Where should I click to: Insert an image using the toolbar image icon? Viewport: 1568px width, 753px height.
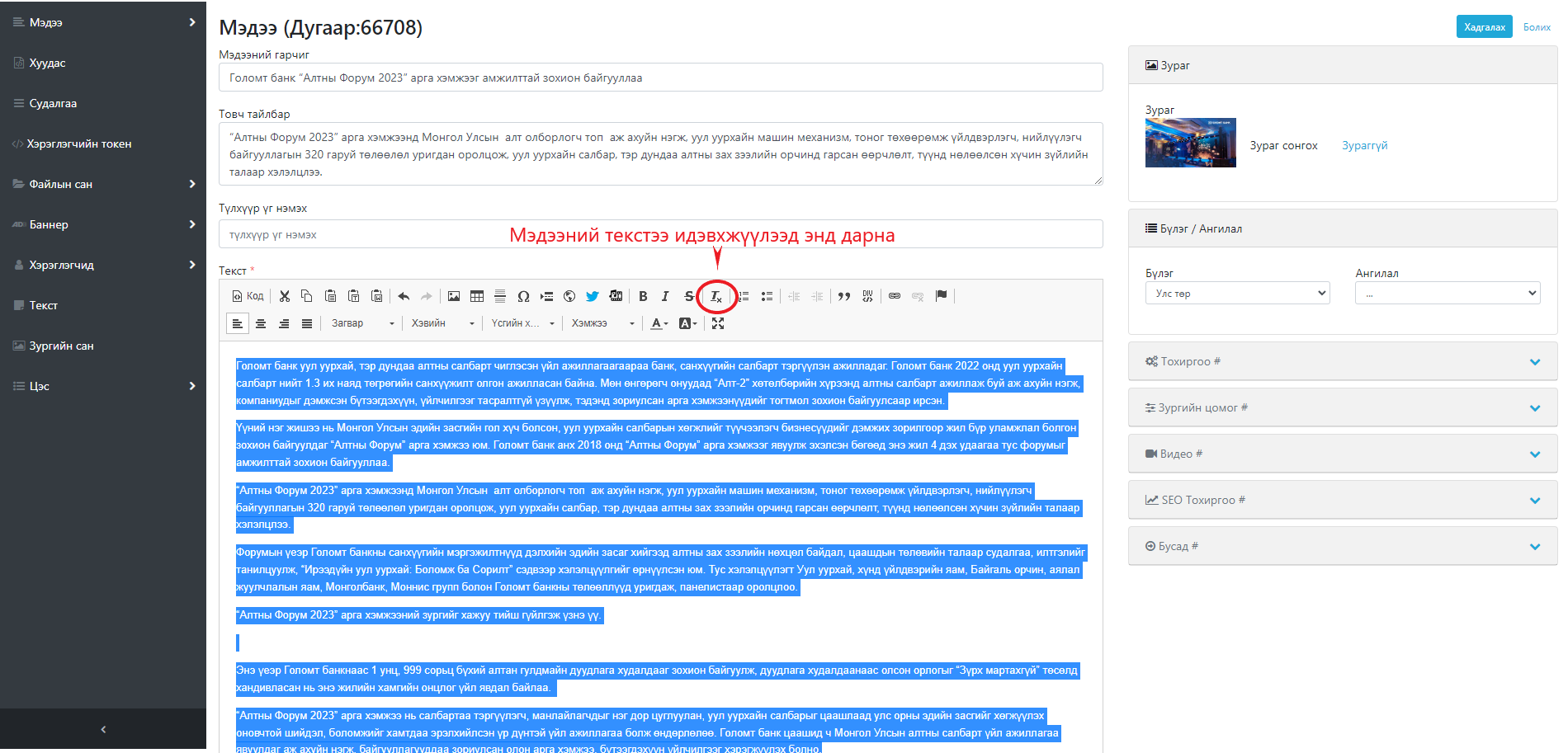[454, 296]
